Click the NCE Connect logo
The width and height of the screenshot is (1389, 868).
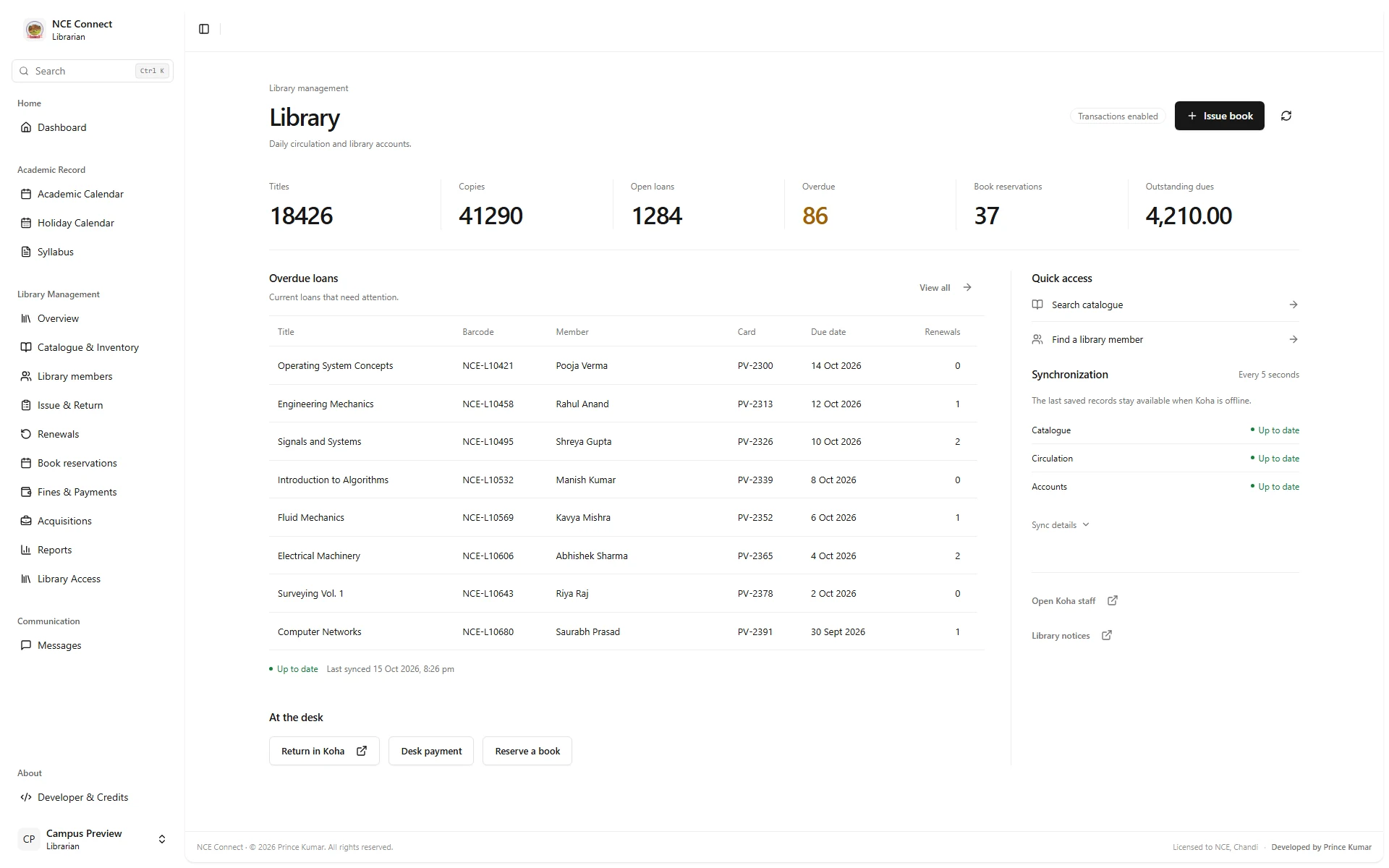point(34,30)
